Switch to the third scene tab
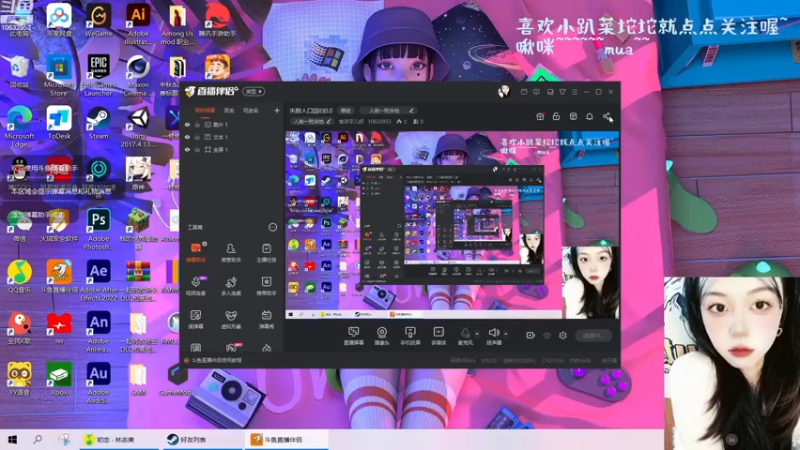 tap(250, 110)
